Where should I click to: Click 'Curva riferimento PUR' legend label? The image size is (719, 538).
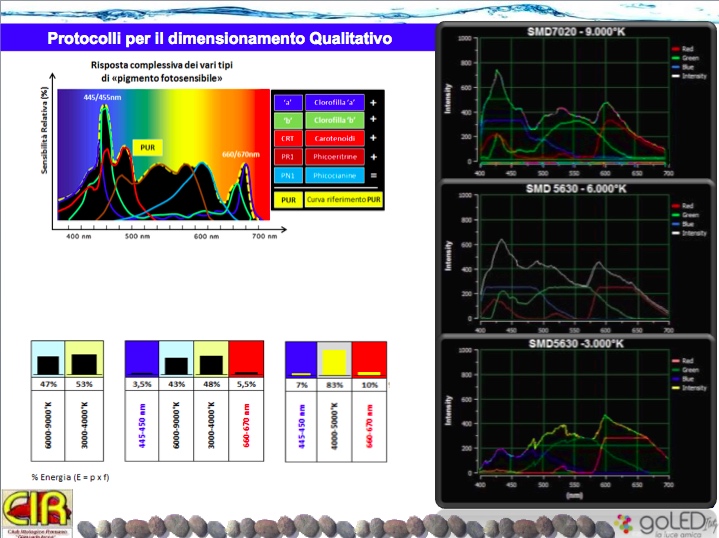coord(343,200)
